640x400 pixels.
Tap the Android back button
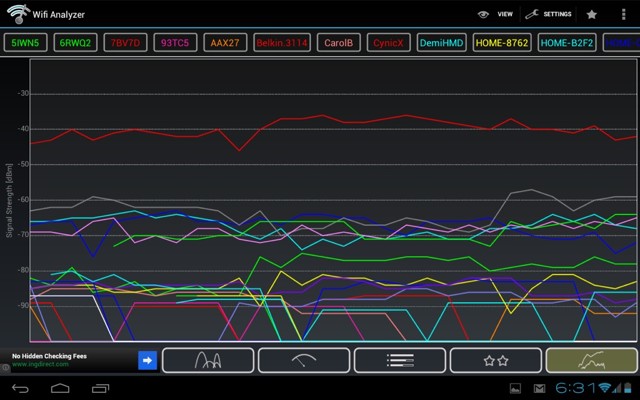[x=20, y=388]
